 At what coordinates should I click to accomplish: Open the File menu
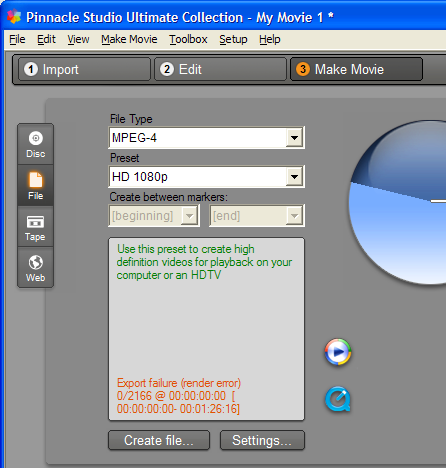pyautogui.click(x=17, y=39)
